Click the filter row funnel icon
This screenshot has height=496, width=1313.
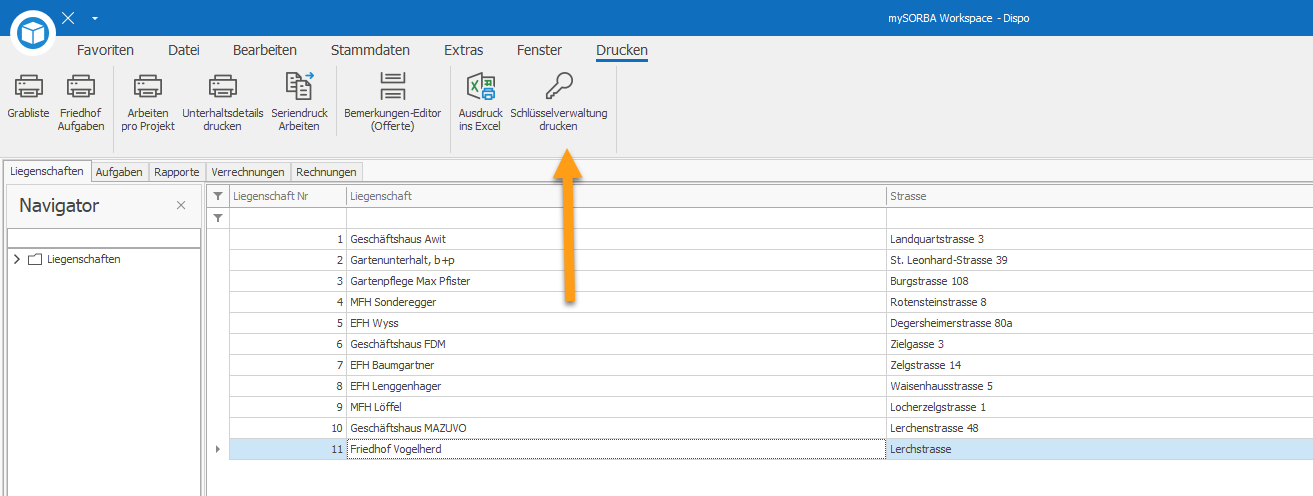[x=218, y=217]
